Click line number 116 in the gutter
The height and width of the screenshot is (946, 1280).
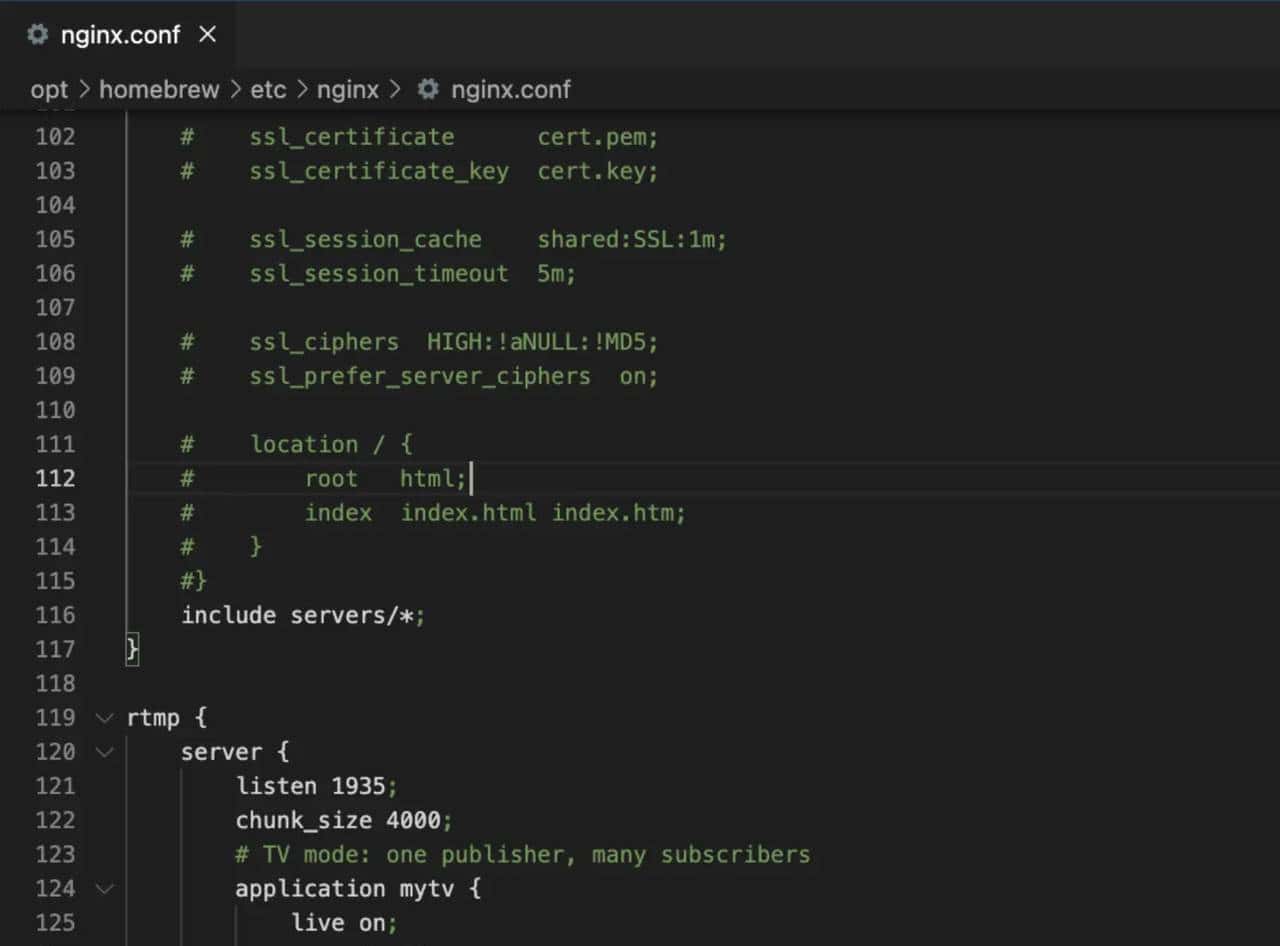point(55,615)
